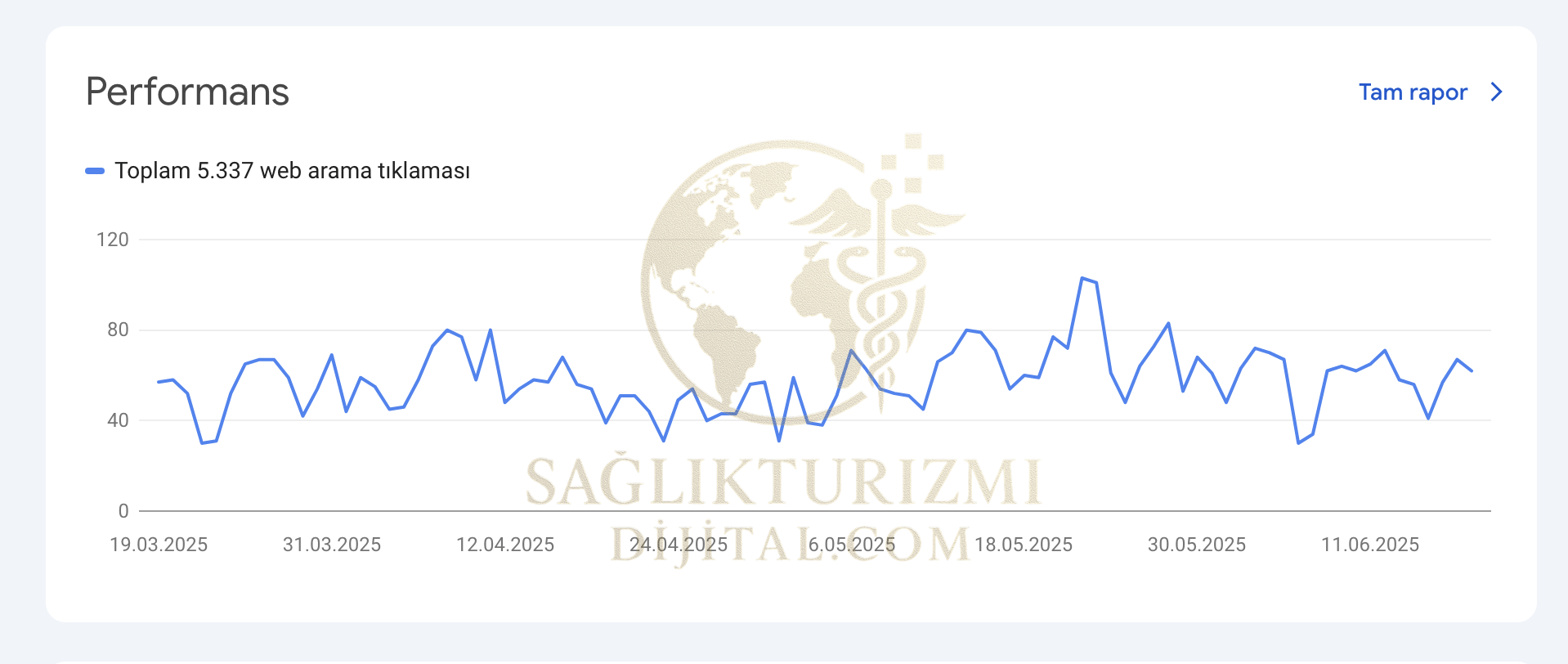Click the Performans card heading
Viewport: 1568px width, 664px height.
point(187,92)
